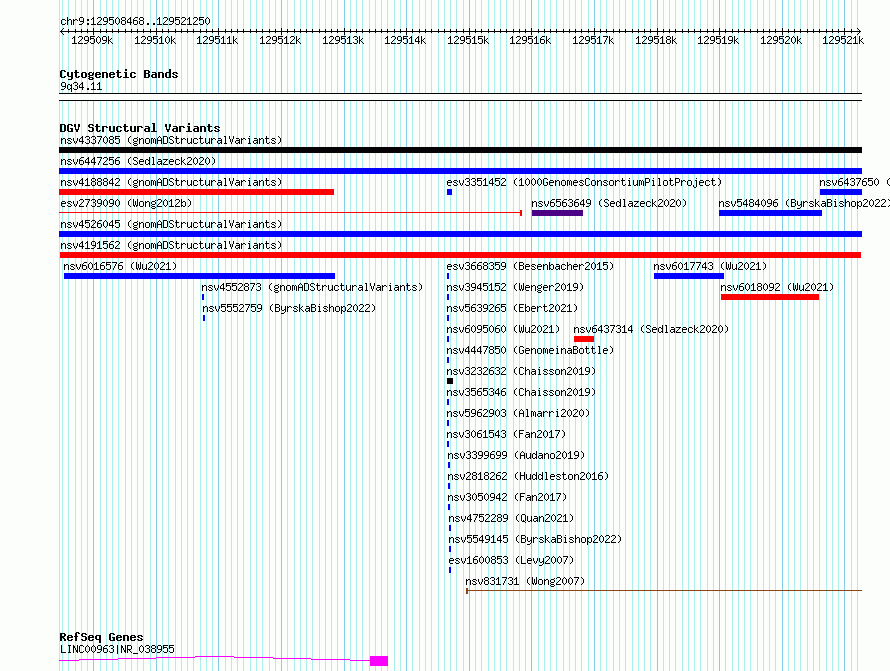Select the blue esv3351452 small marker
The height and width of the screenshot is (671, 890).
pos(450,192)
